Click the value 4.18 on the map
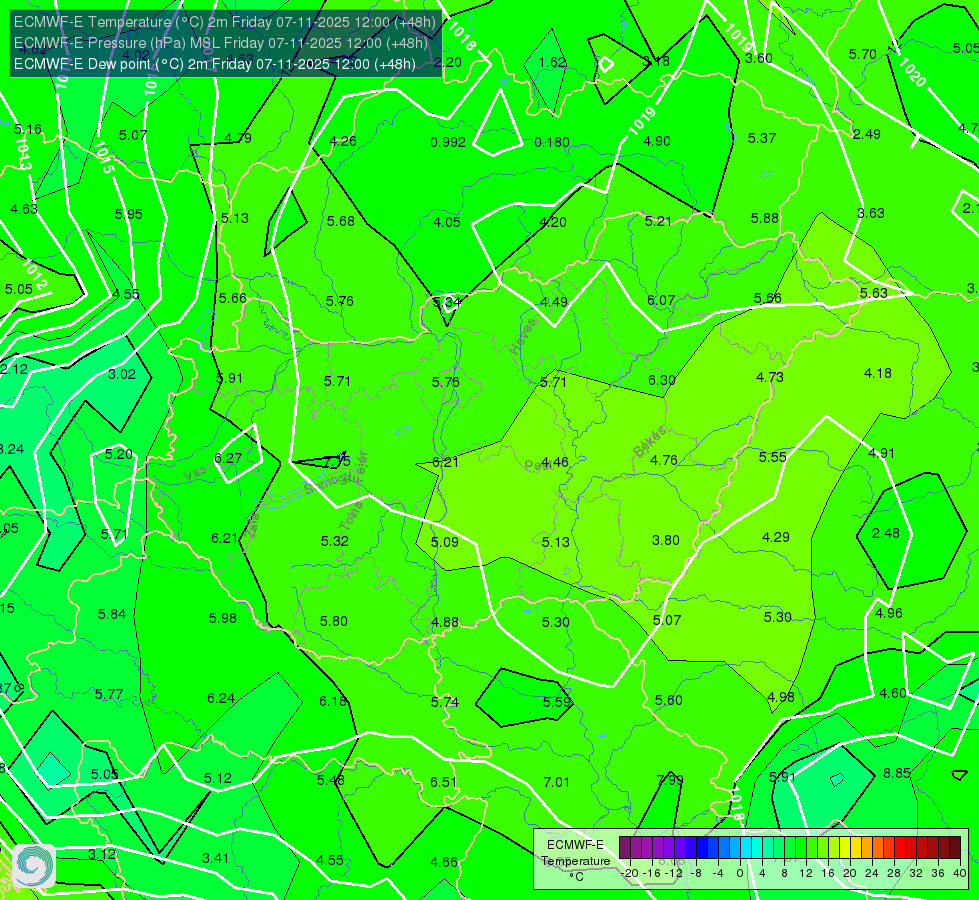 point(878,373)
